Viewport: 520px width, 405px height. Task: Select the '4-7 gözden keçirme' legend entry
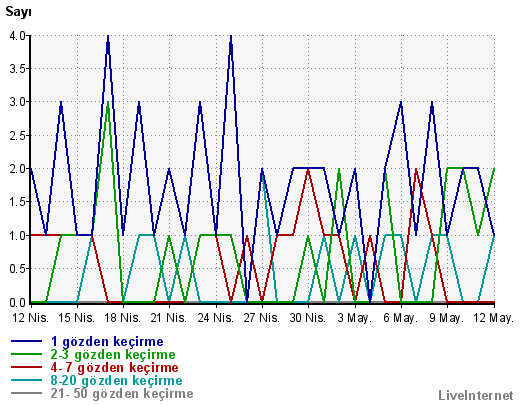point(114,368)
